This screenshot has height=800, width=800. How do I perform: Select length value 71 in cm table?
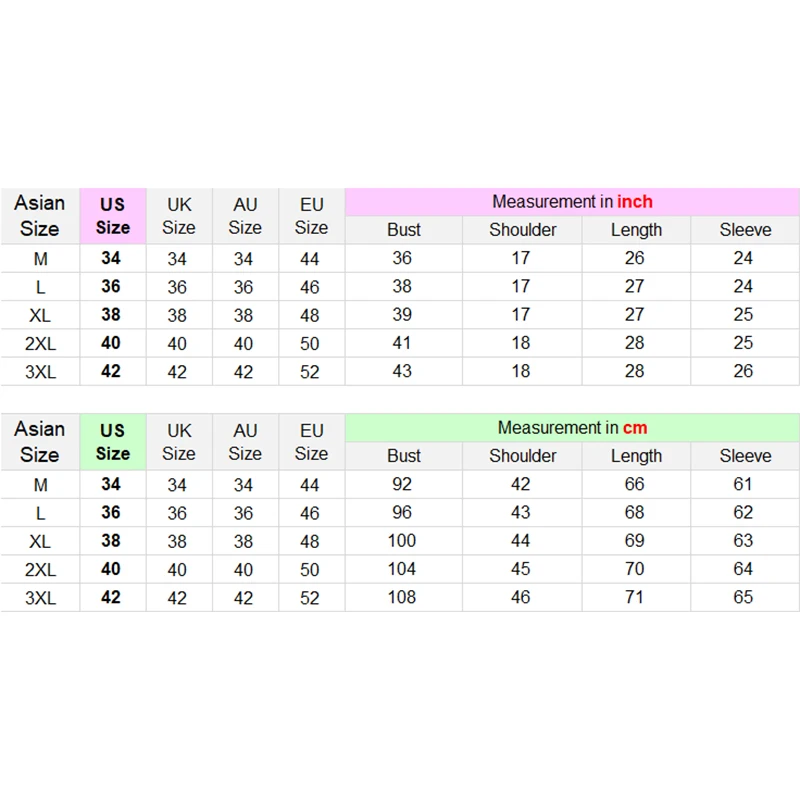(x=634, y=597)
